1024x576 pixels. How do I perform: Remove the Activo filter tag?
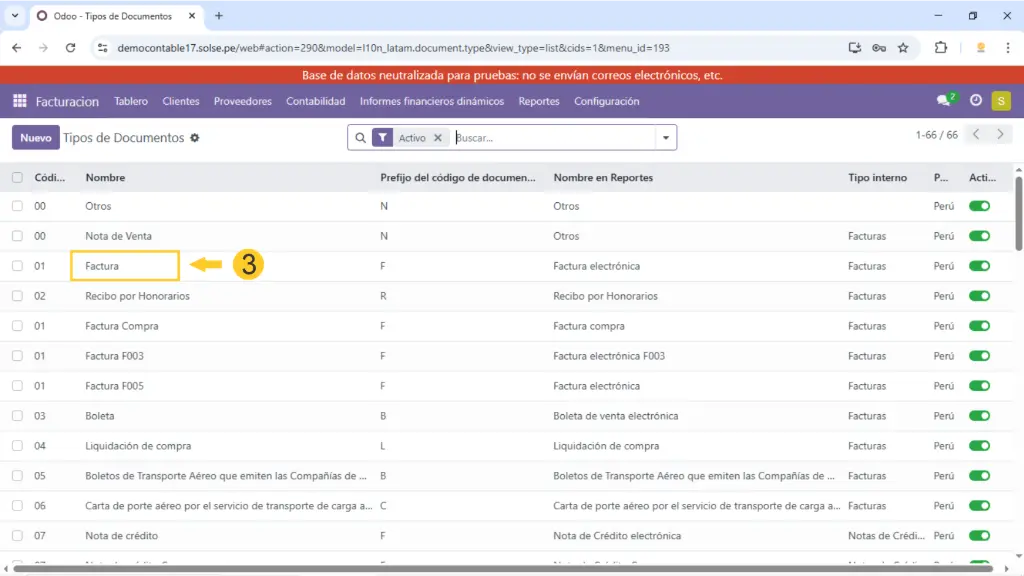click(437, 138)
